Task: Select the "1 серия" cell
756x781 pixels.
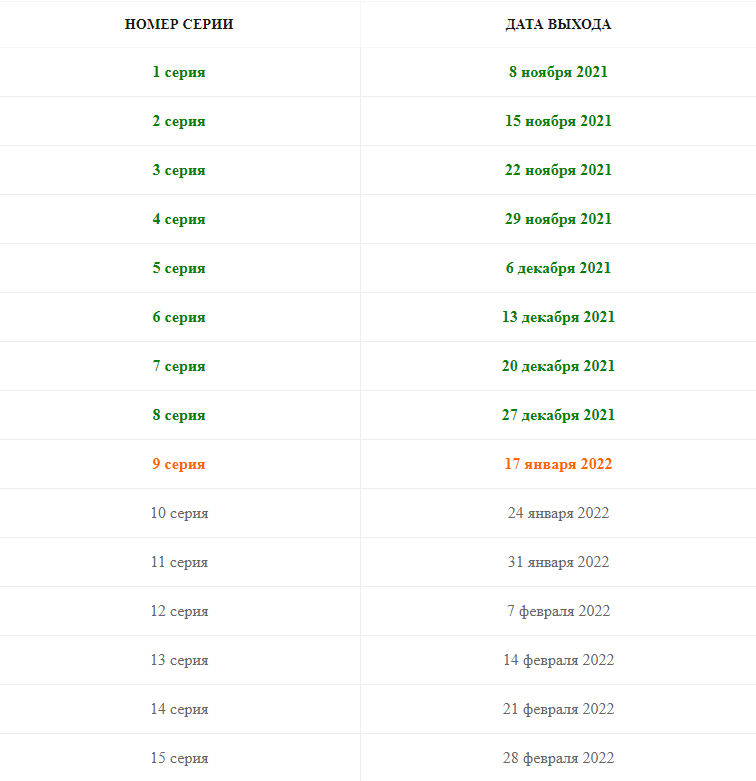Action: pyautogui.click(x=179, y=72)
